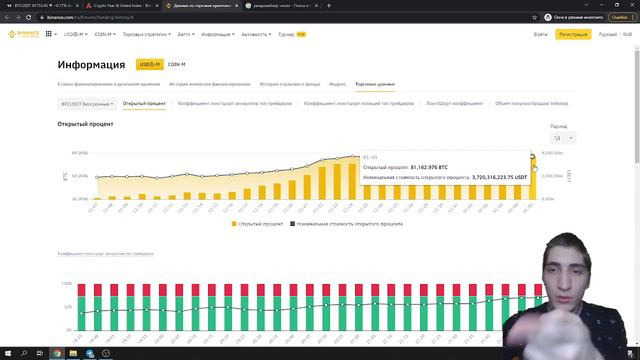Select the COIN-M toggle under Информация
Image resolution: width=640 pixels, height=360 pixels.
pyautogui.click(x=177, y=64)
